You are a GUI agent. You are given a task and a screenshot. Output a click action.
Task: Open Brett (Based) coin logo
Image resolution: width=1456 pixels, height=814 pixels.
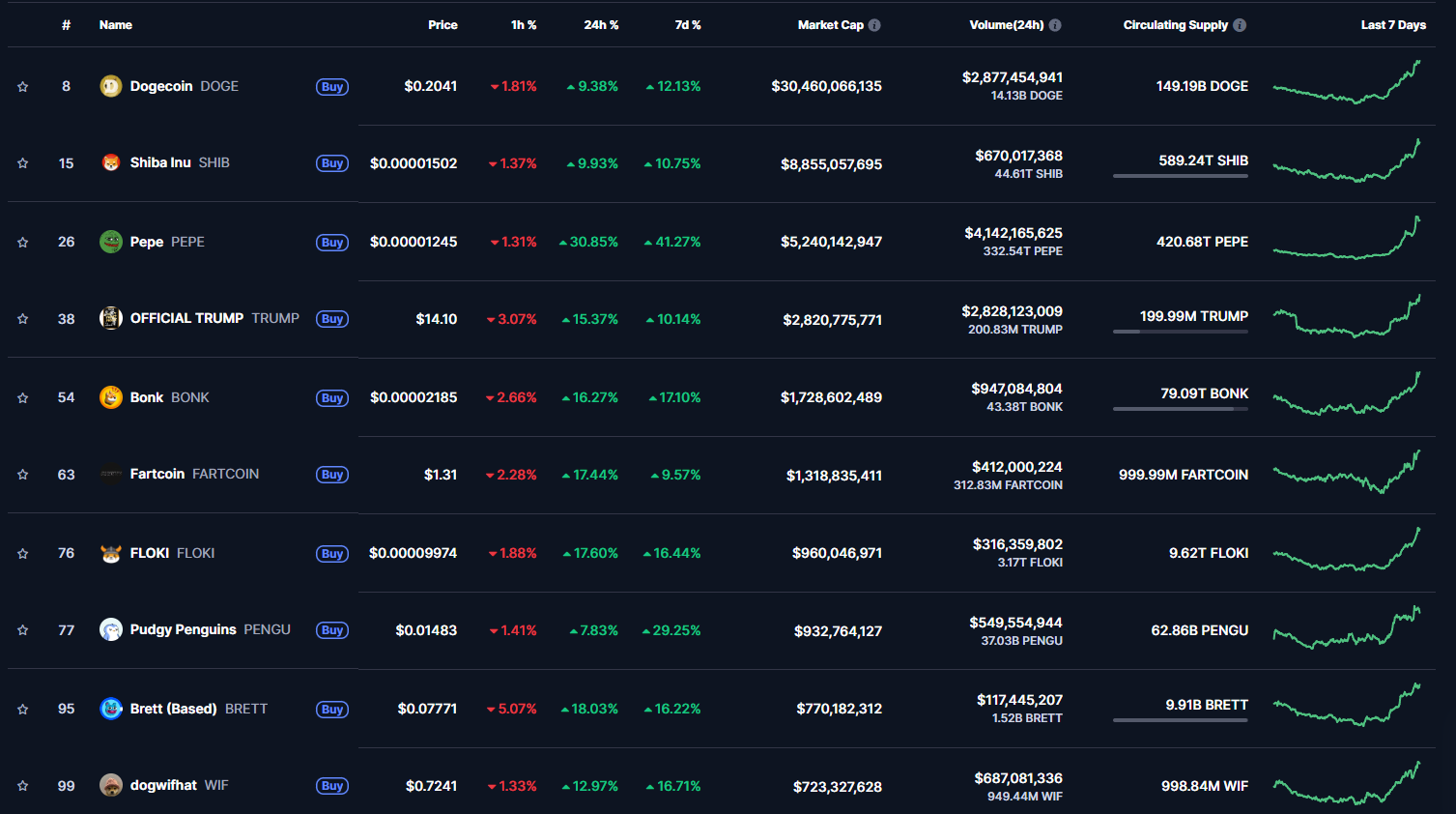coord(111,709)
